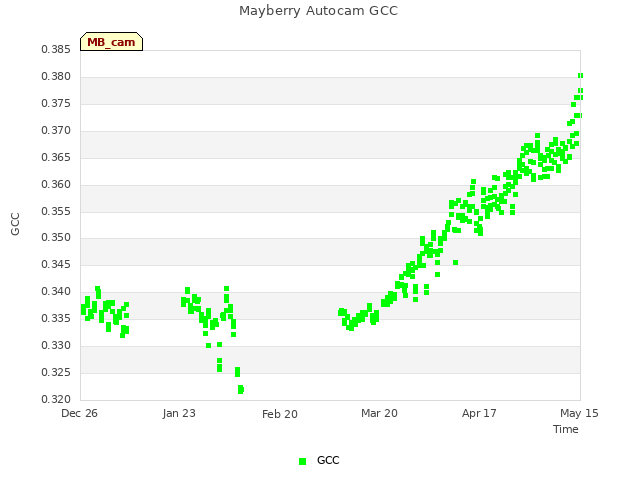This screenshot has height=480, width=640.
Task: Click the Apr 17 x-axis label
Action: 479,413
